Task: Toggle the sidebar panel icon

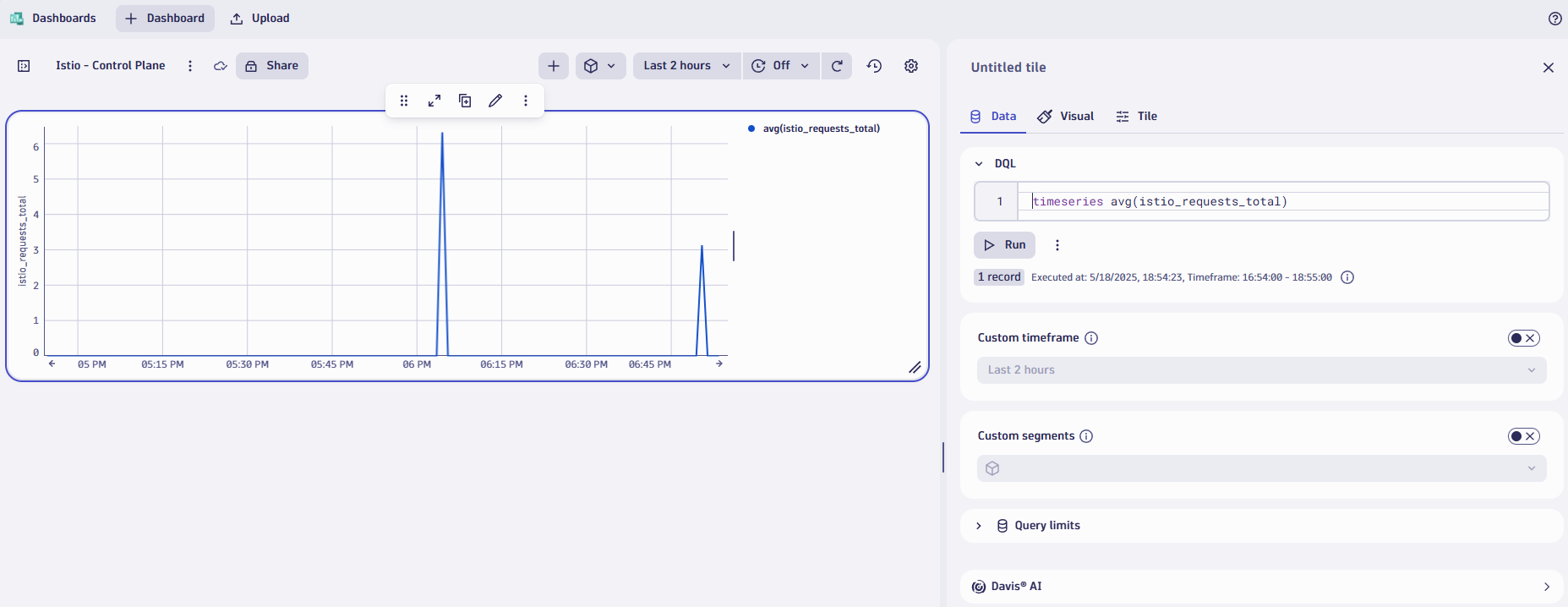Action: pyautogui.click(x=24, y=66)
